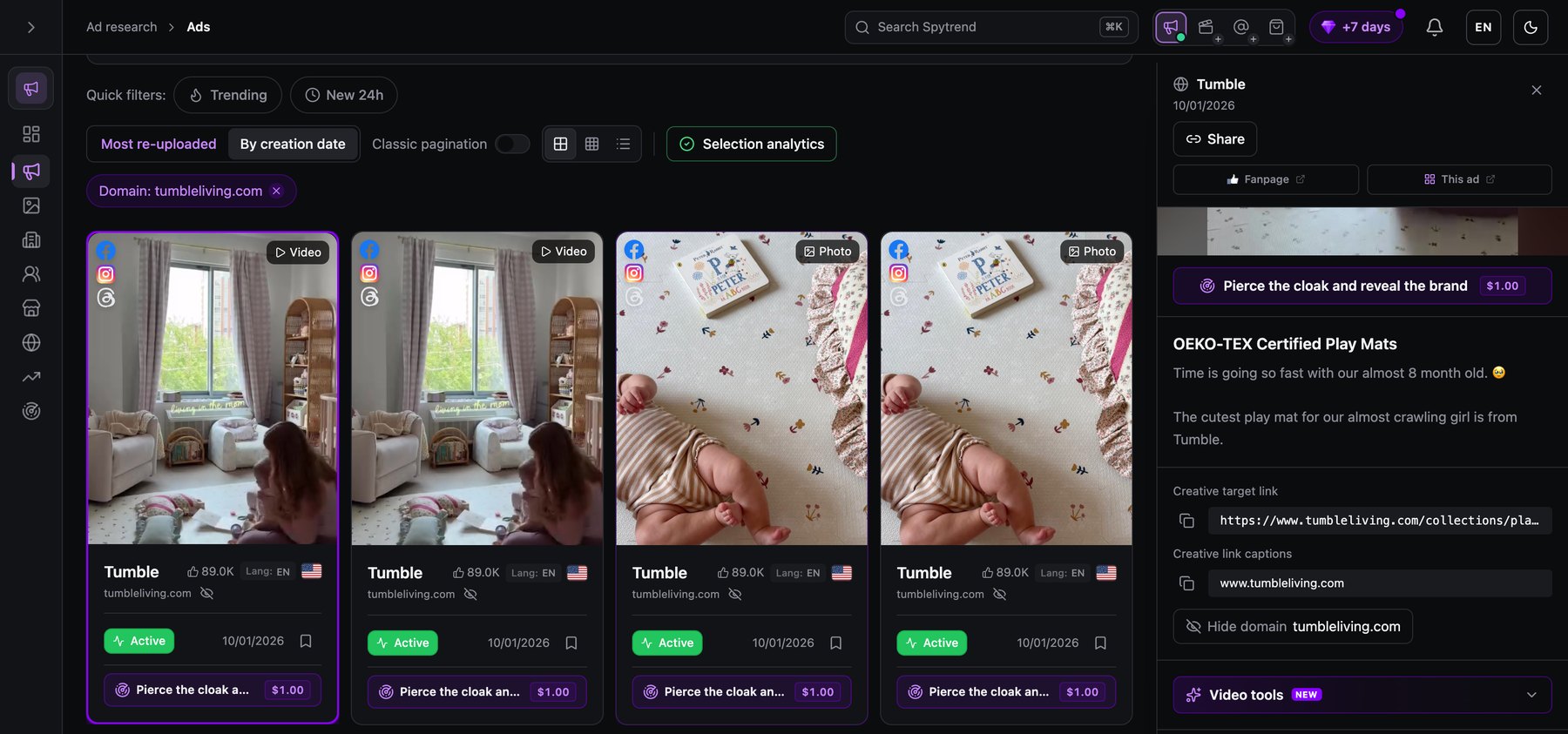The height and width of the screenshot is (734, 1568).
Task: Apply the Trending quick filter
Action: click(x=227, y=95)
